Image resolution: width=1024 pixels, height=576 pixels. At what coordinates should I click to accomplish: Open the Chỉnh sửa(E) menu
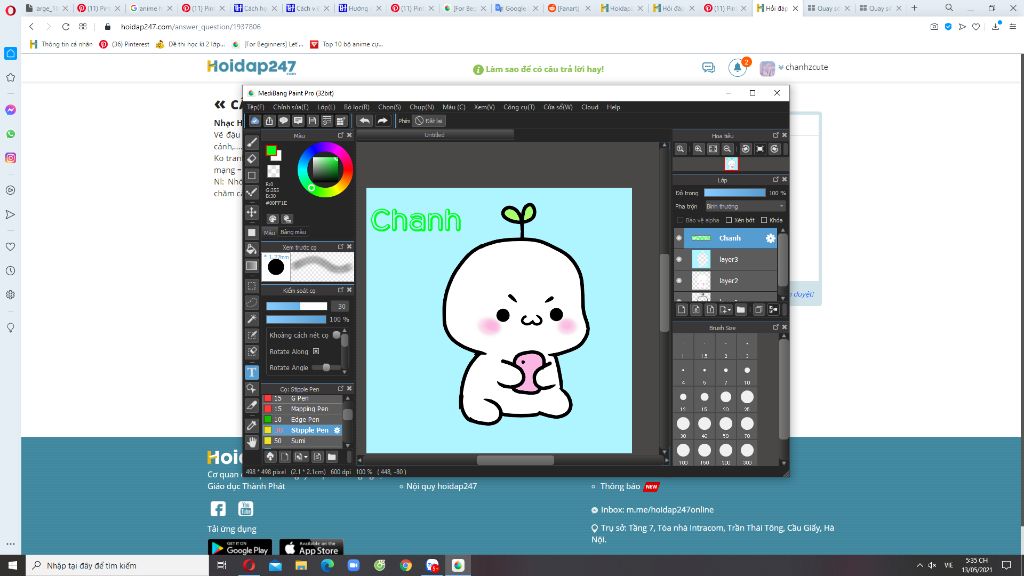[291, 107]
